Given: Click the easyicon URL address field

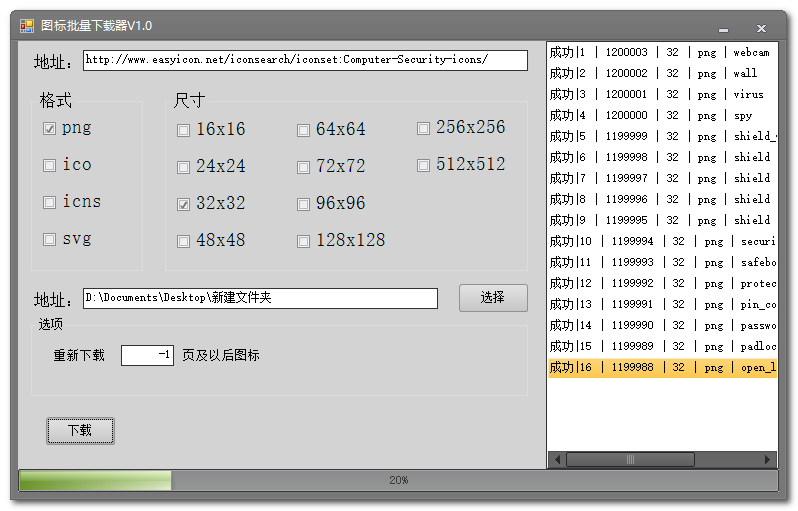Looking at the screenshot, I should point(305,60).
